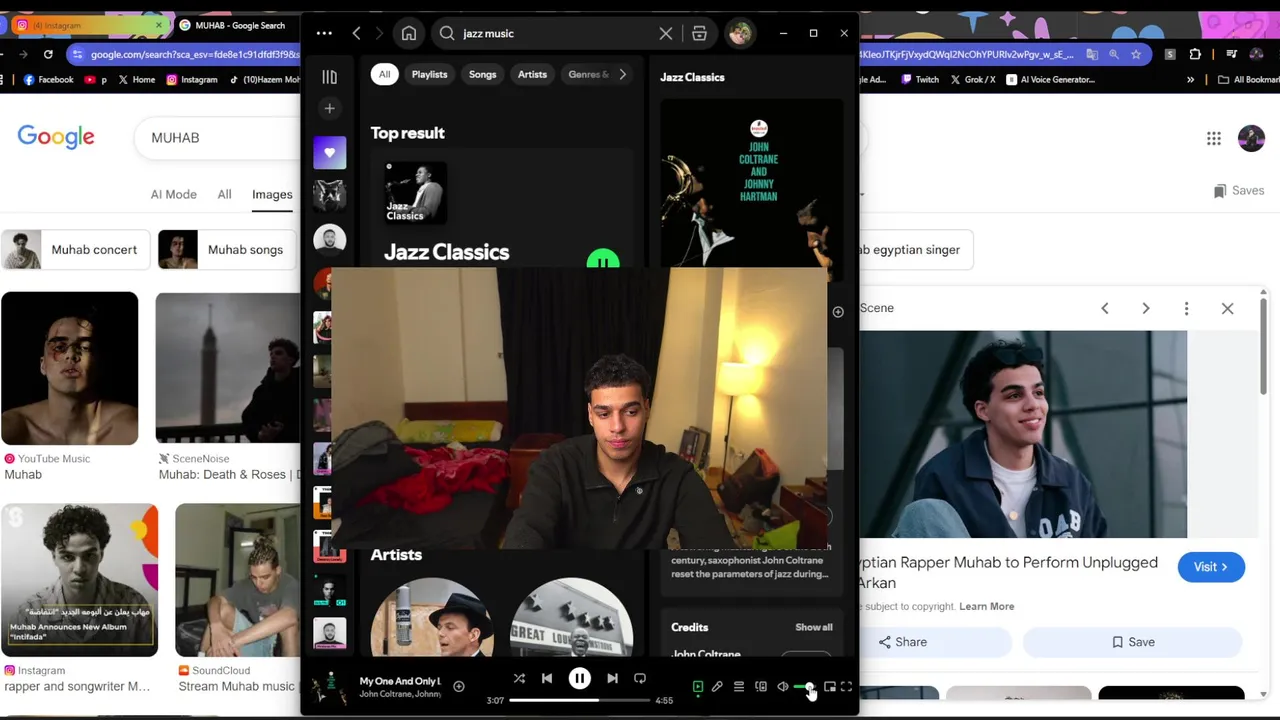
Task: Open the Spotify queue icon
Action: [739, 686]
